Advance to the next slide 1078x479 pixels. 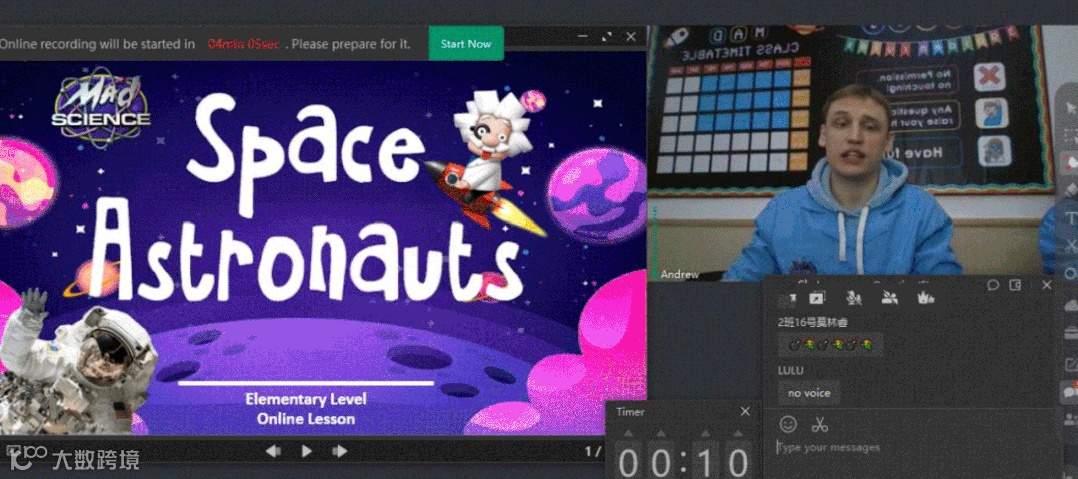click(340, 452)
